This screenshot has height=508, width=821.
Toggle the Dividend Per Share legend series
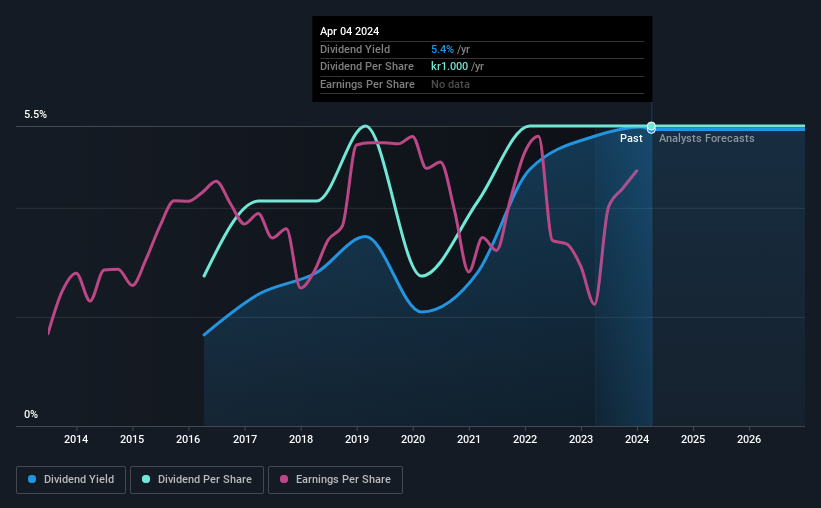coord(197,480)
